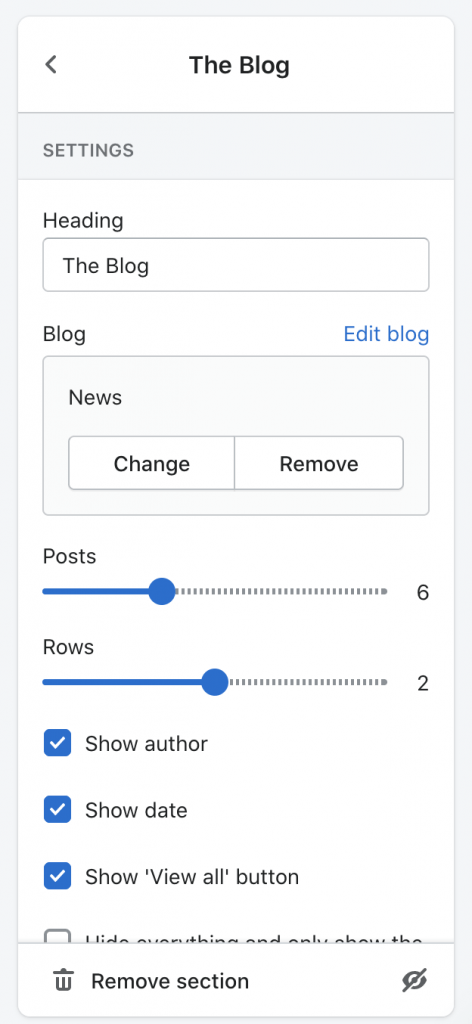472x1024 pixels.
Task: Change the selected News blog
Action: [151, 463]
